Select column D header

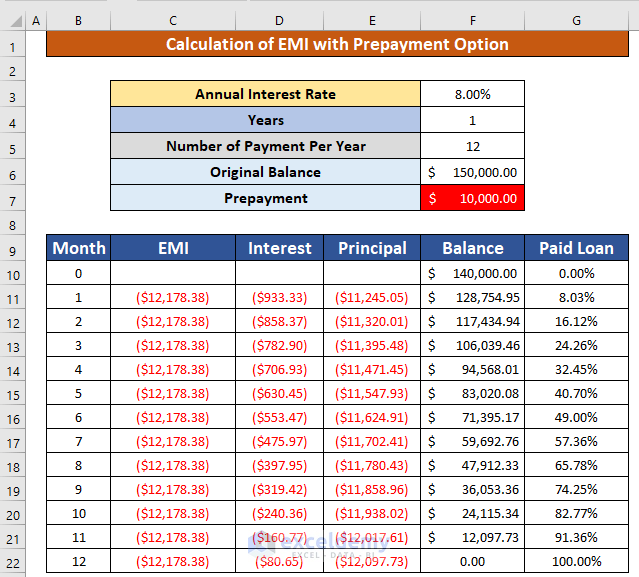coord(279,20)
